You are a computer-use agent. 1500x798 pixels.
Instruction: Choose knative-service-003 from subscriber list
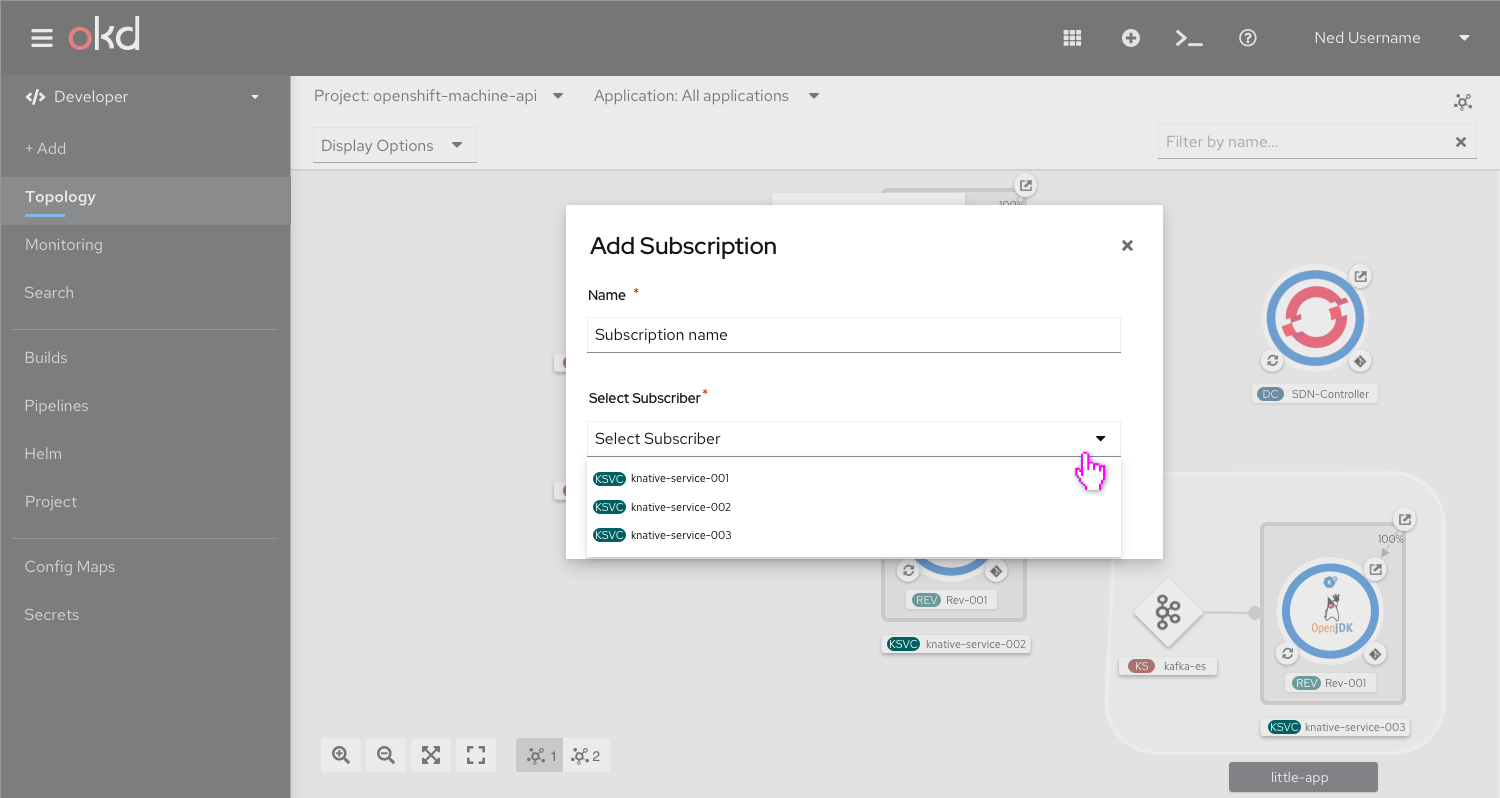tap(854, 535)
